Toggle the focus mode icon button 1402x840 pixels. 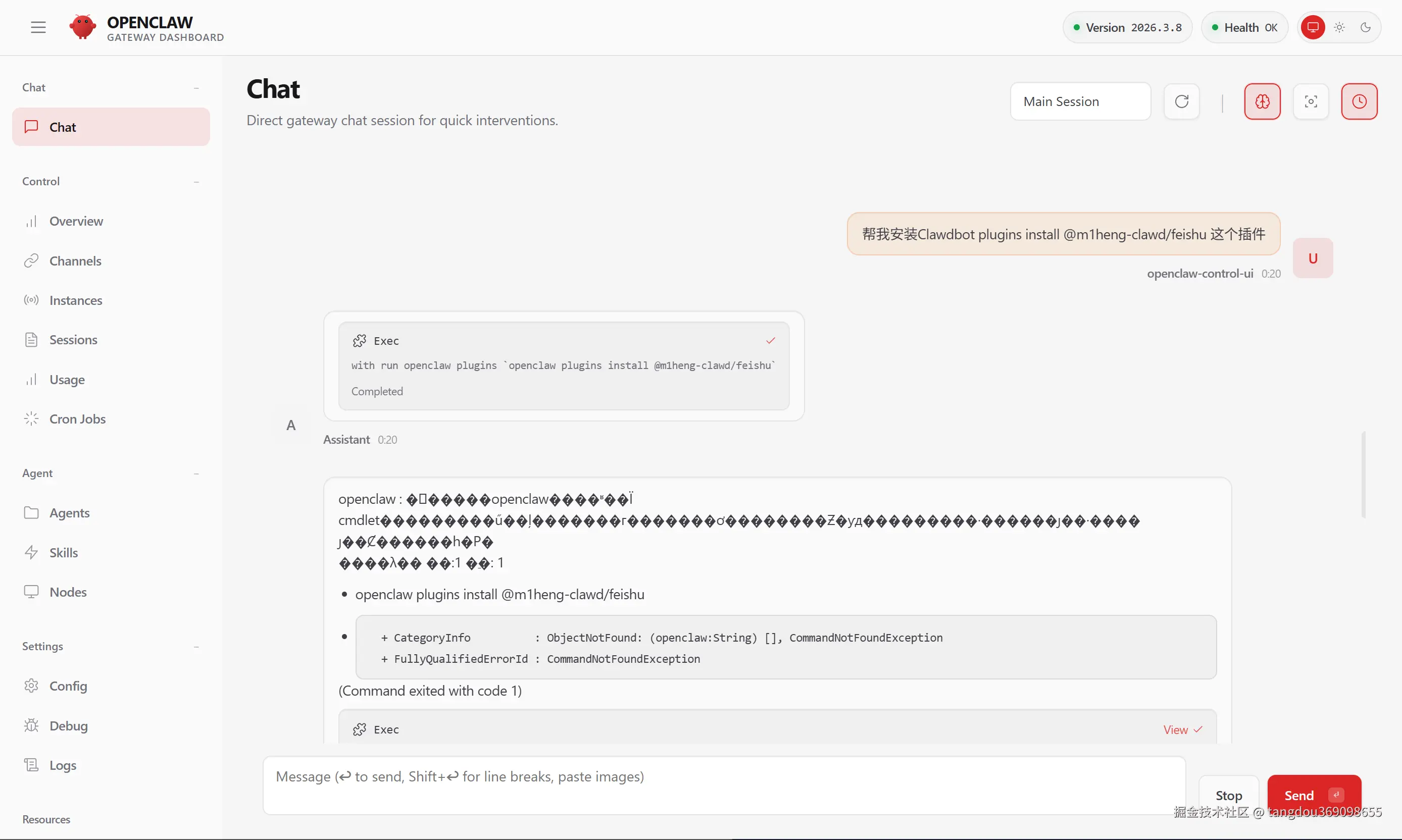click(1310, 101)
